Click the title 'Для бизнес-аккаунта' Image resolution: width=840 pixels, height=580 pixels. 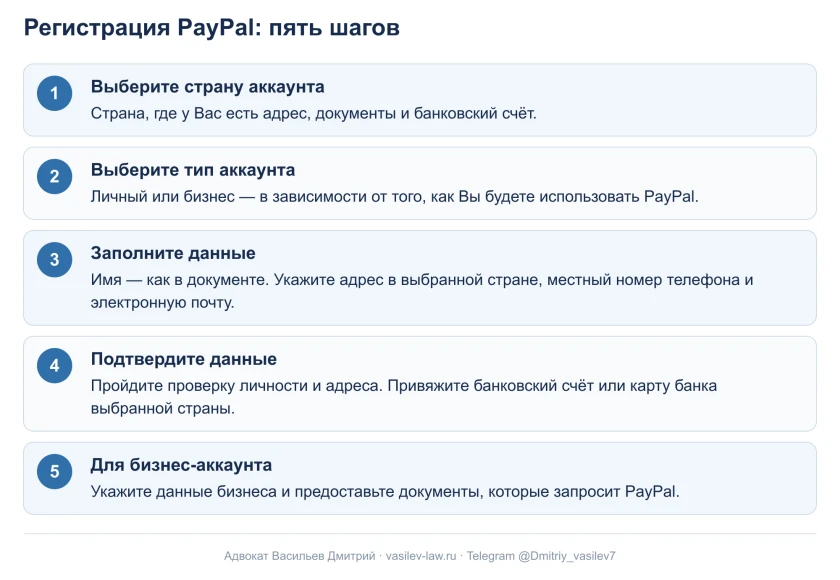[x=181, y=465]
